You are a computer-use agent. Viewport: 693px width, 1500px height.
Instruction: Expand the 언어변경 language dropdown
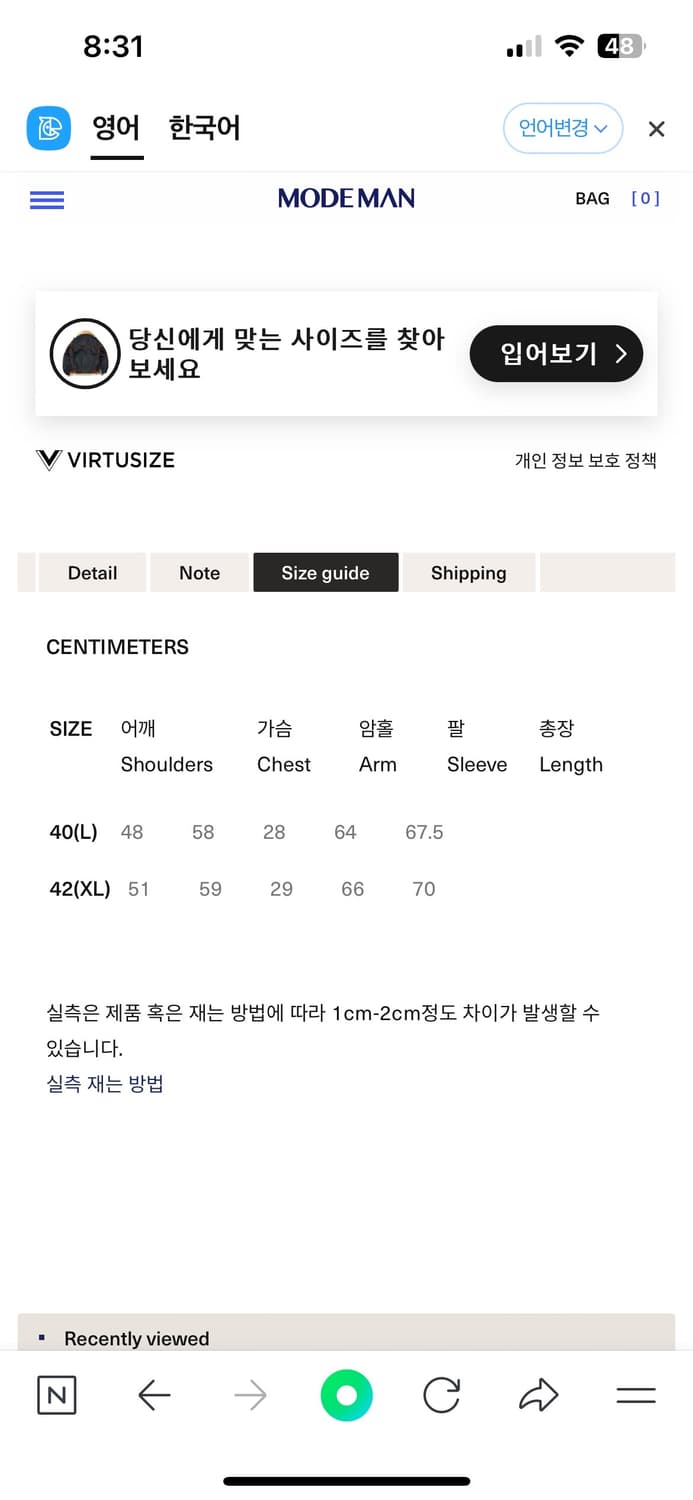[562, 129]
